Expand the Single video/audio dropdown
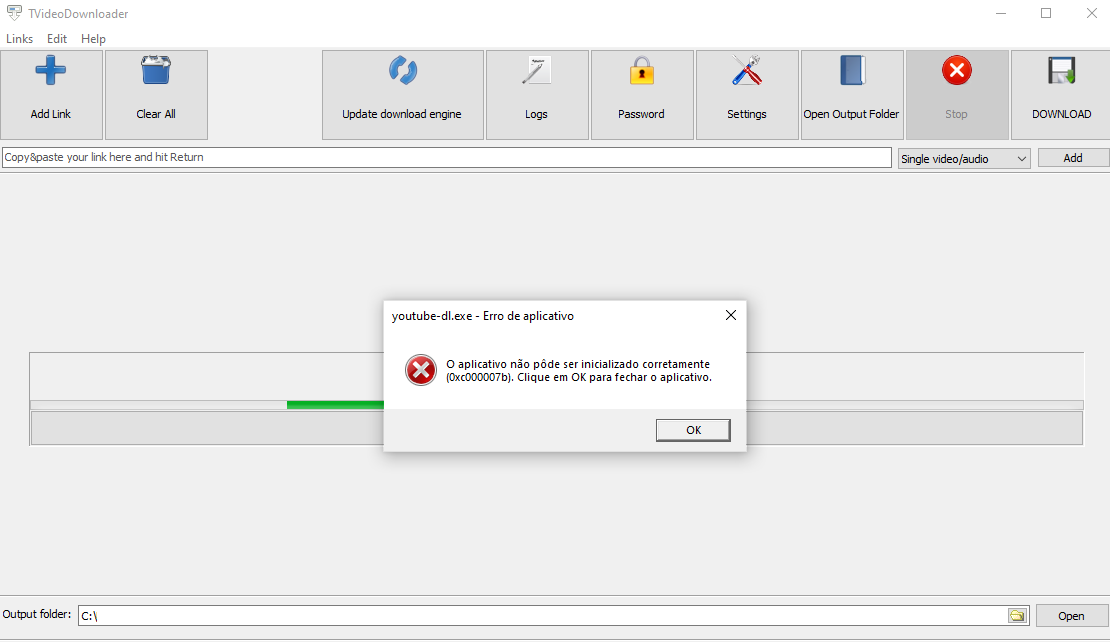Screen dimensions: 1110x642 tap(963, 159)
